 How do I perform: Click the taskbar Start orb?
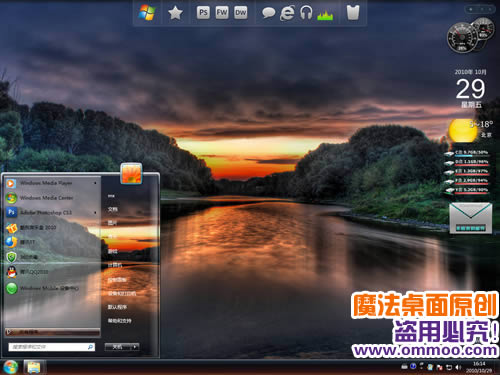pos(11,367)
